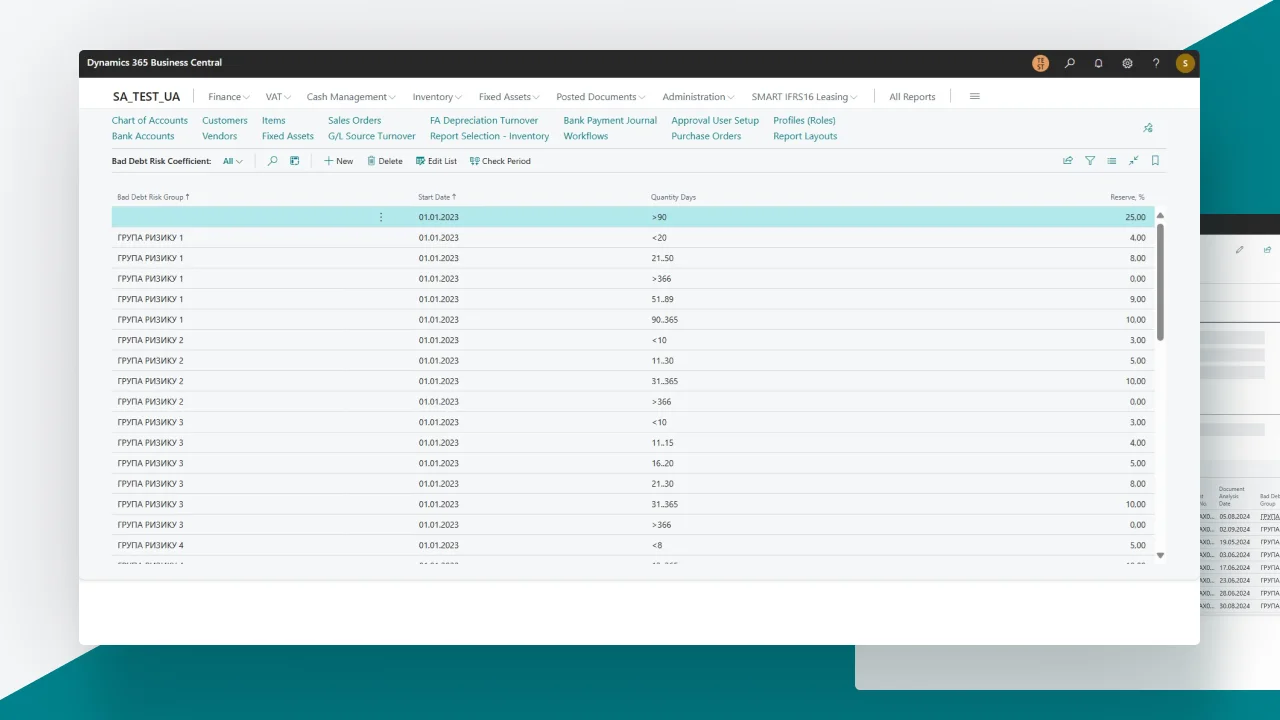Image resolution: width=1280 pixels, height=720 pixels.
Task: Expand the Fixed Assets menu dropdown
Action: click(x=509, y=97)
